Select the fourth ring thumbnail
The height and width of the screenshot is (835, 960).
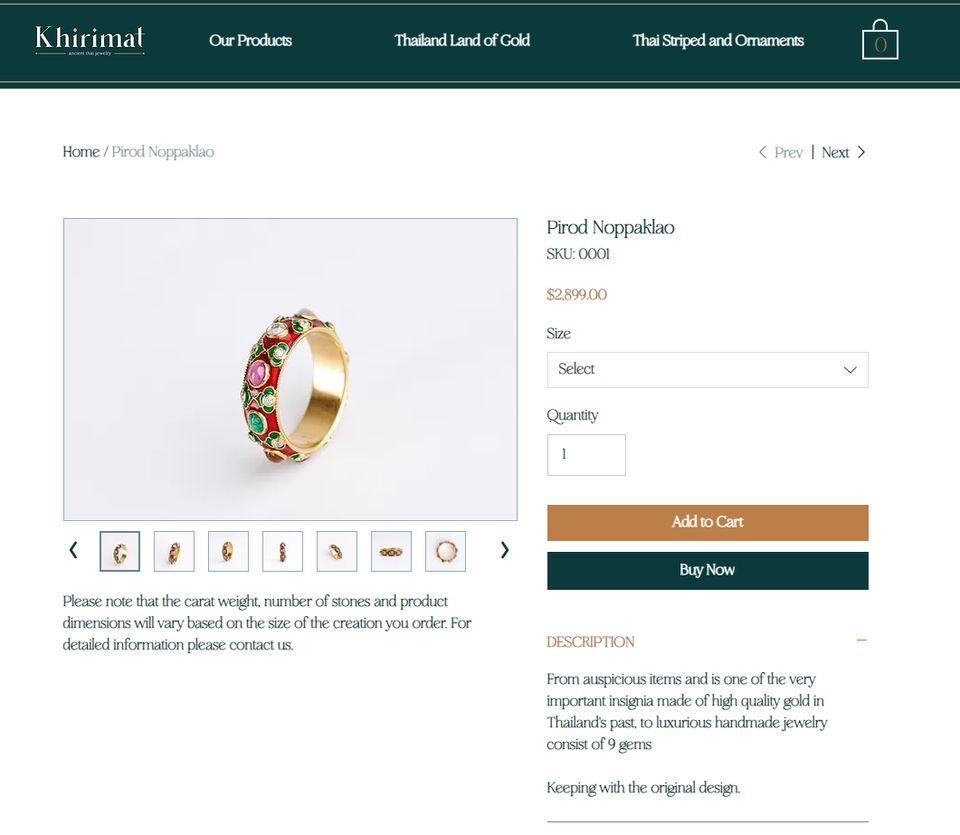coord(282,551)
